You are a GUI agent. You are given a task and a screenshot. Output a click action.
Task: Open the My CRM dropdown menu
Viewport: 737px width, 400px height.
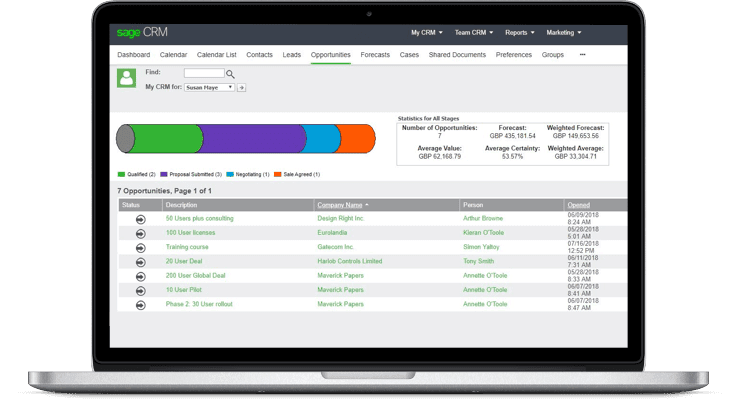click(428, 32)
